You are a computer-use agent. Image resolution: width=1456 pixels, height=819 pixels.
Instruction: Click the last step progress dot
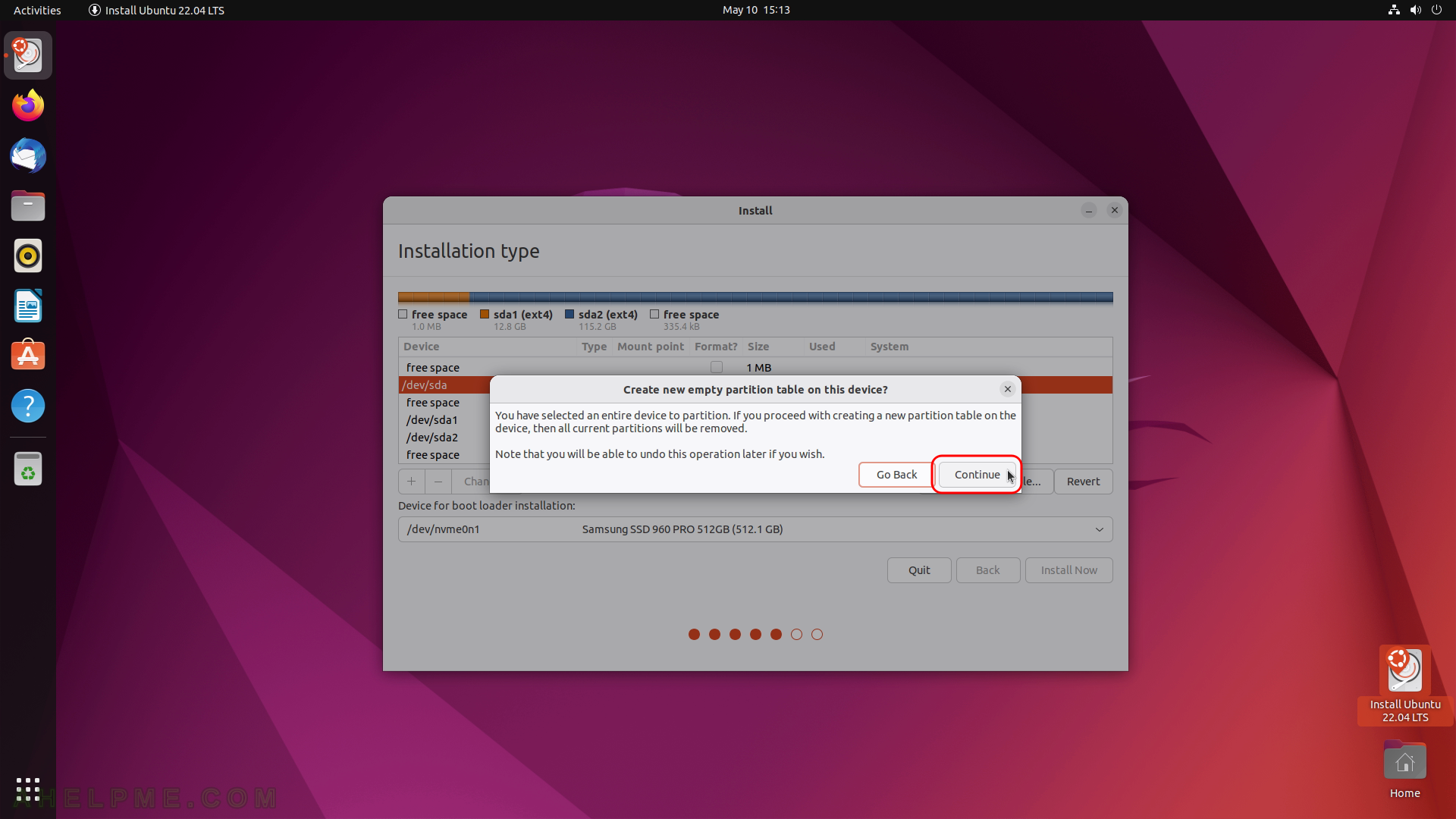[x=817, y=635]
